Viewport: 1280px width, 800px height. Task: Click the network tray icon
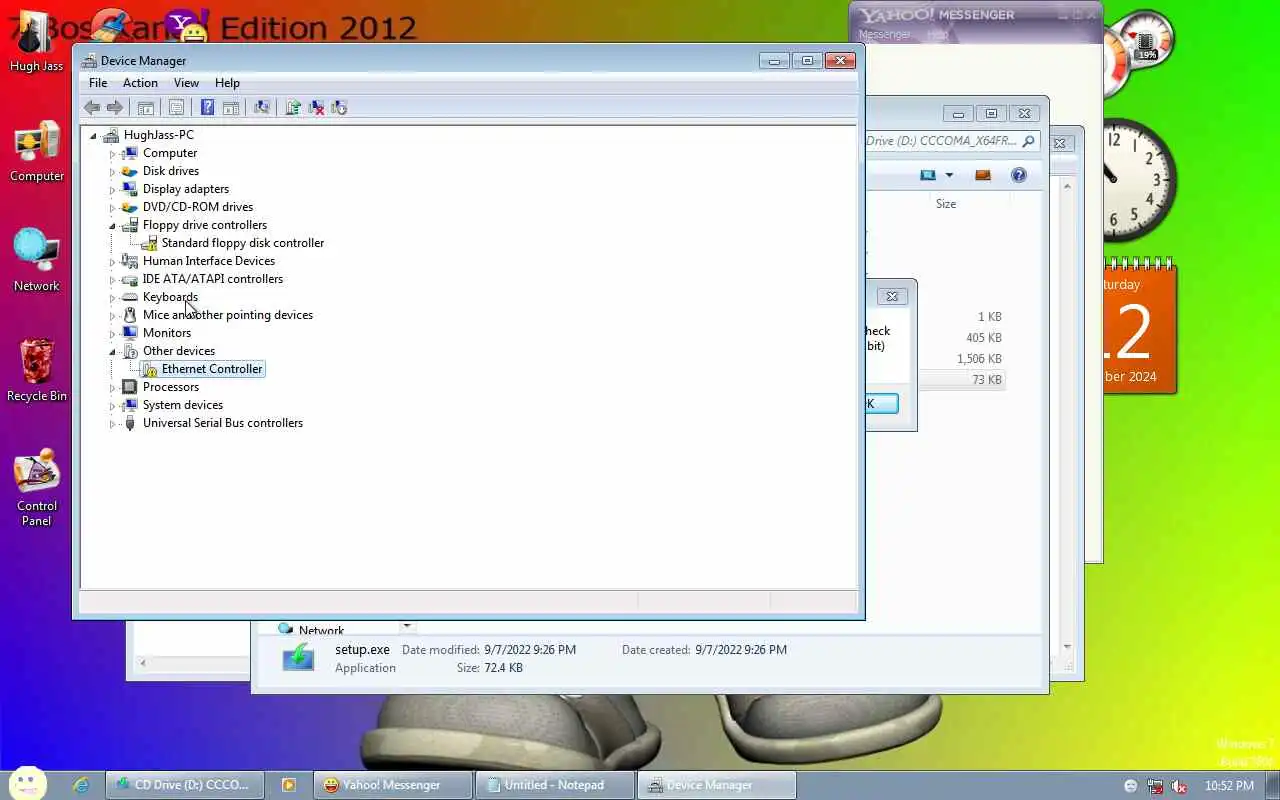1155,786
